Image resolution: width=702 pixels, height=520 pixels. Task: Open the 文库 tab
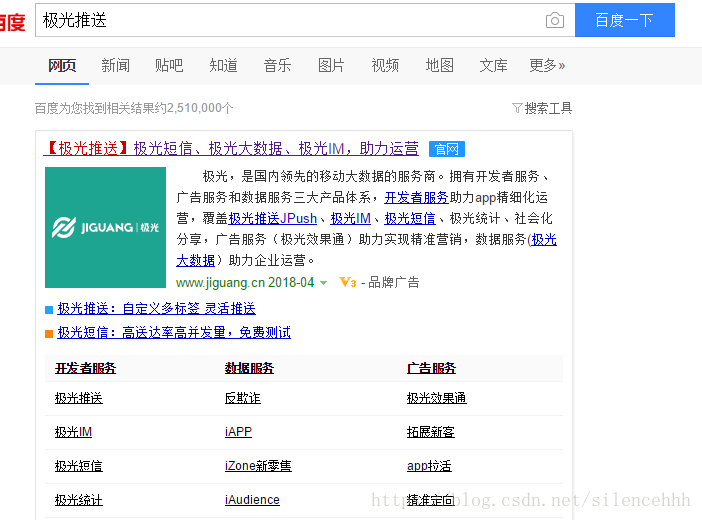(x=493, y=66)
